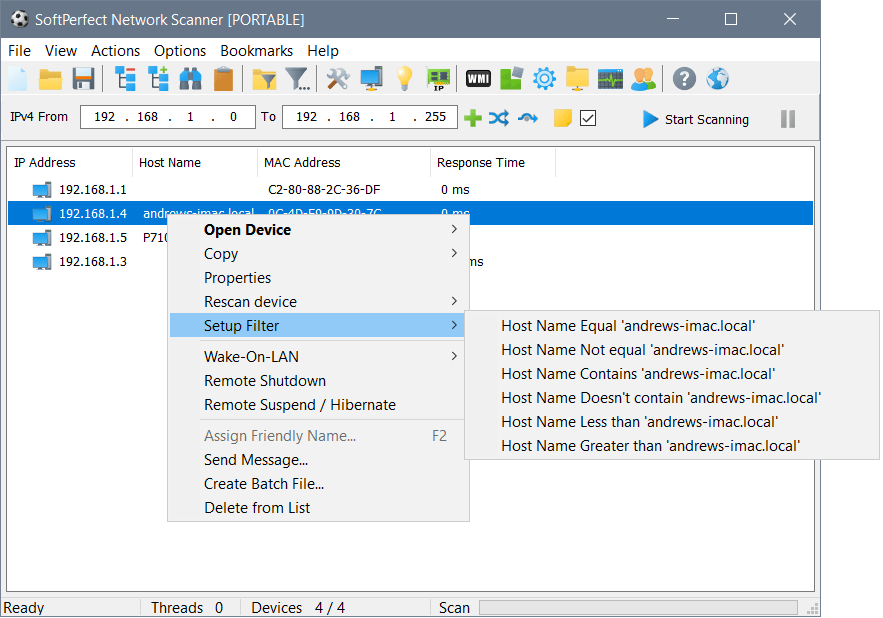Open the WMI query icon
Screen dimensions: 883x618
click(x=478, y=79)
